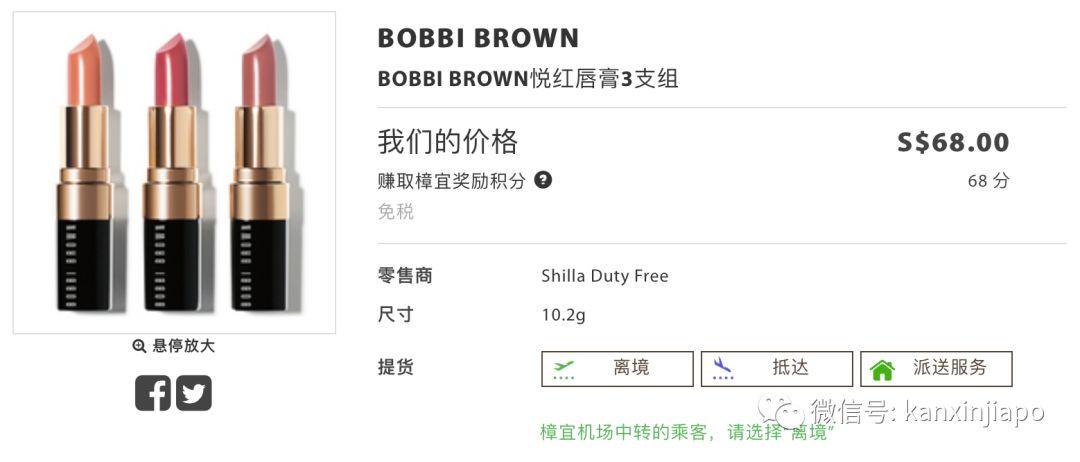Screen dimensions: 1080x462
Task: Click the 68 分 points value
Action: pos(988,181)
